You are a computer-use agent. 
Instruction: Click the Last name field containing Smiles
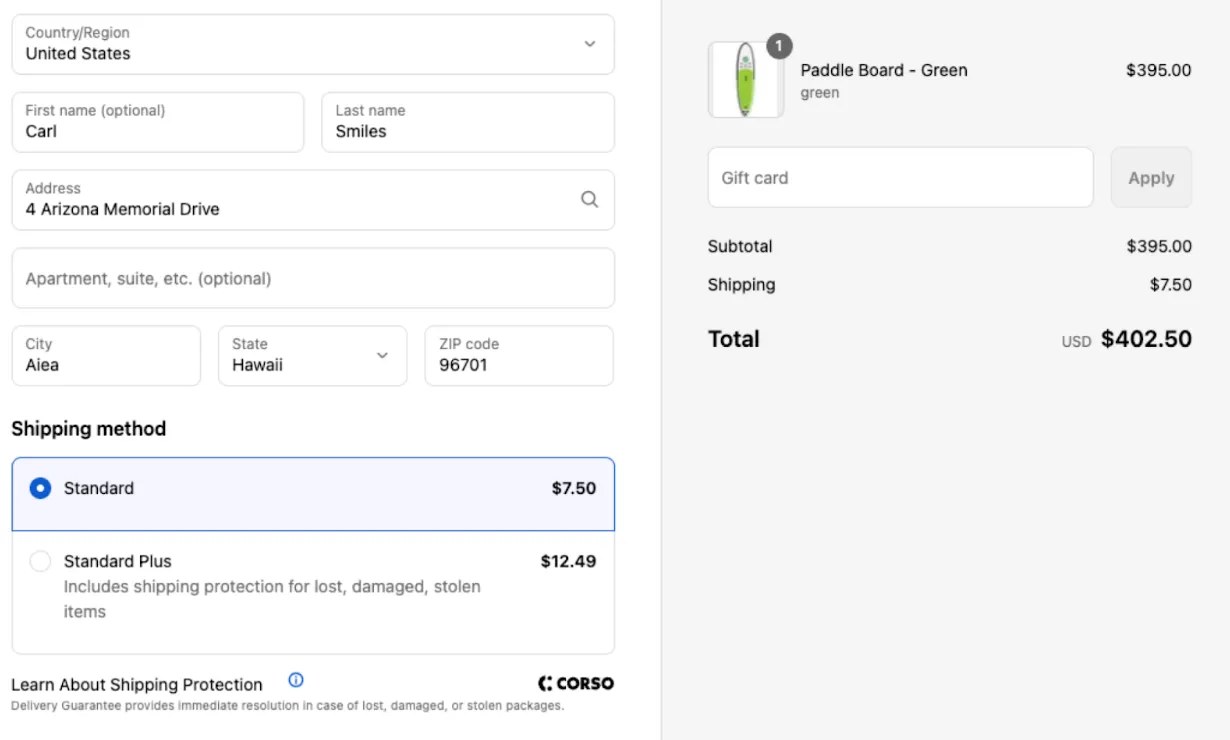[467, 122]
